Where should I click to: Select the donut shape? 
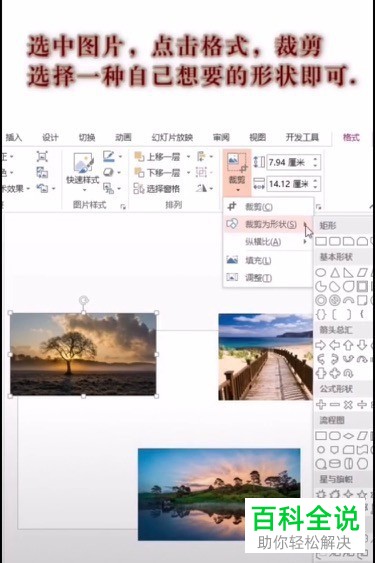click(321, 300)
